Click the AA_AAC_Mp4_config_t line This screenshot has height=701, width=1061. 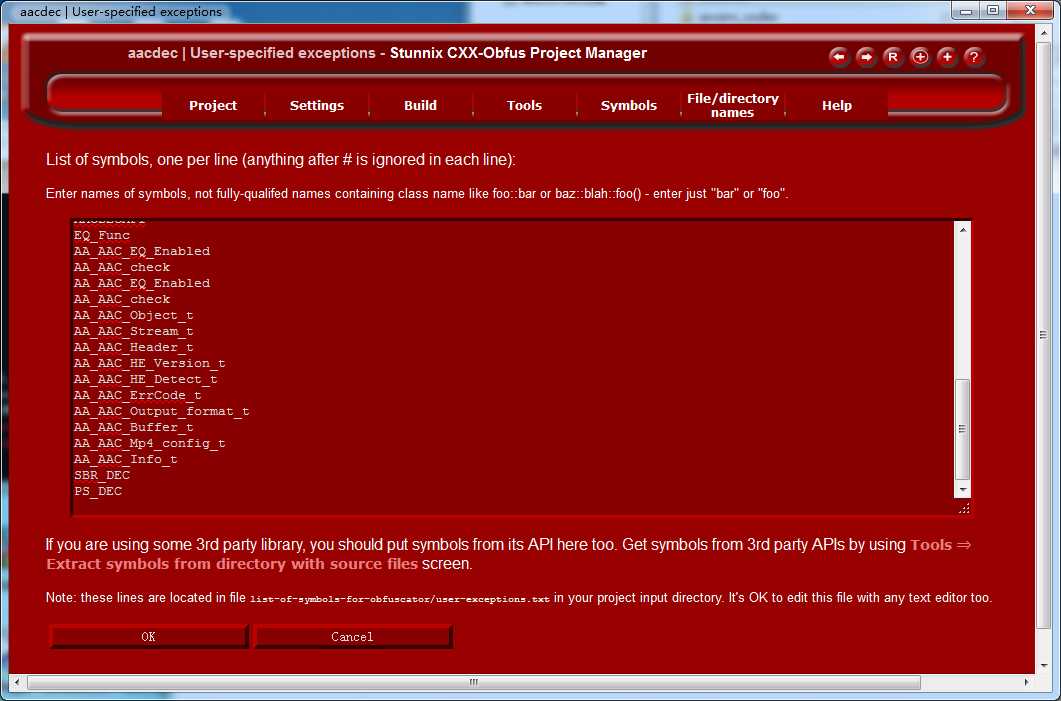(x=150, y=443)
